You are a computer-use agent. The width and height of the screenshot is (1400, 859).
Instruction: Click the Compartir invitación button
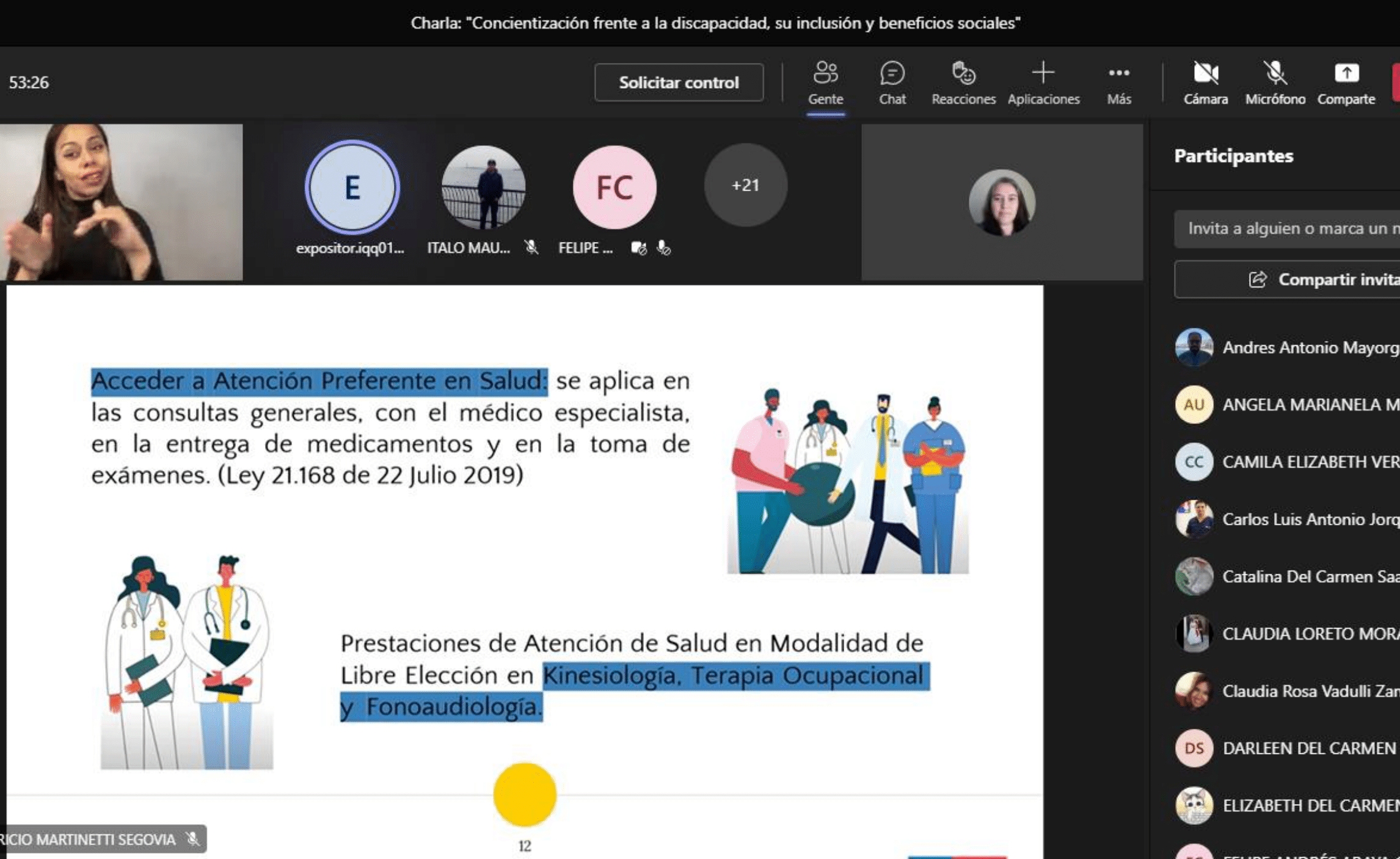1287,279
